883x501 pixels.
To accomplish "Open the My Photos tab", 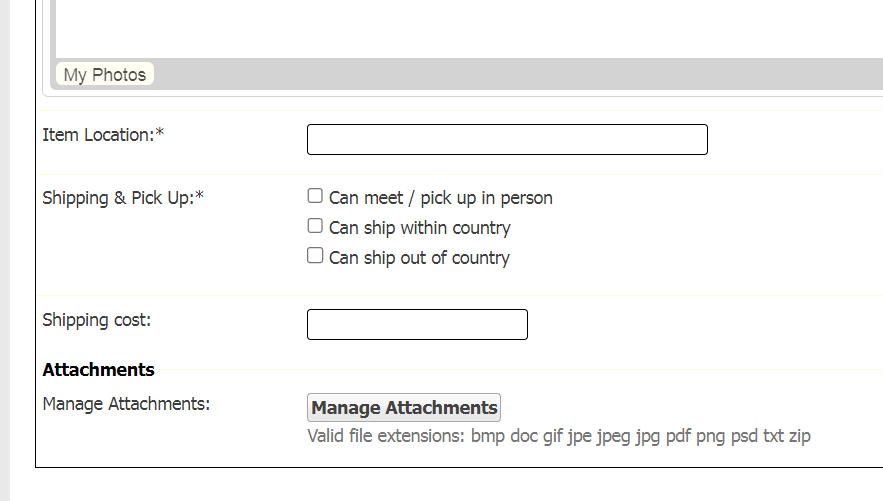I will pos(105,75).
